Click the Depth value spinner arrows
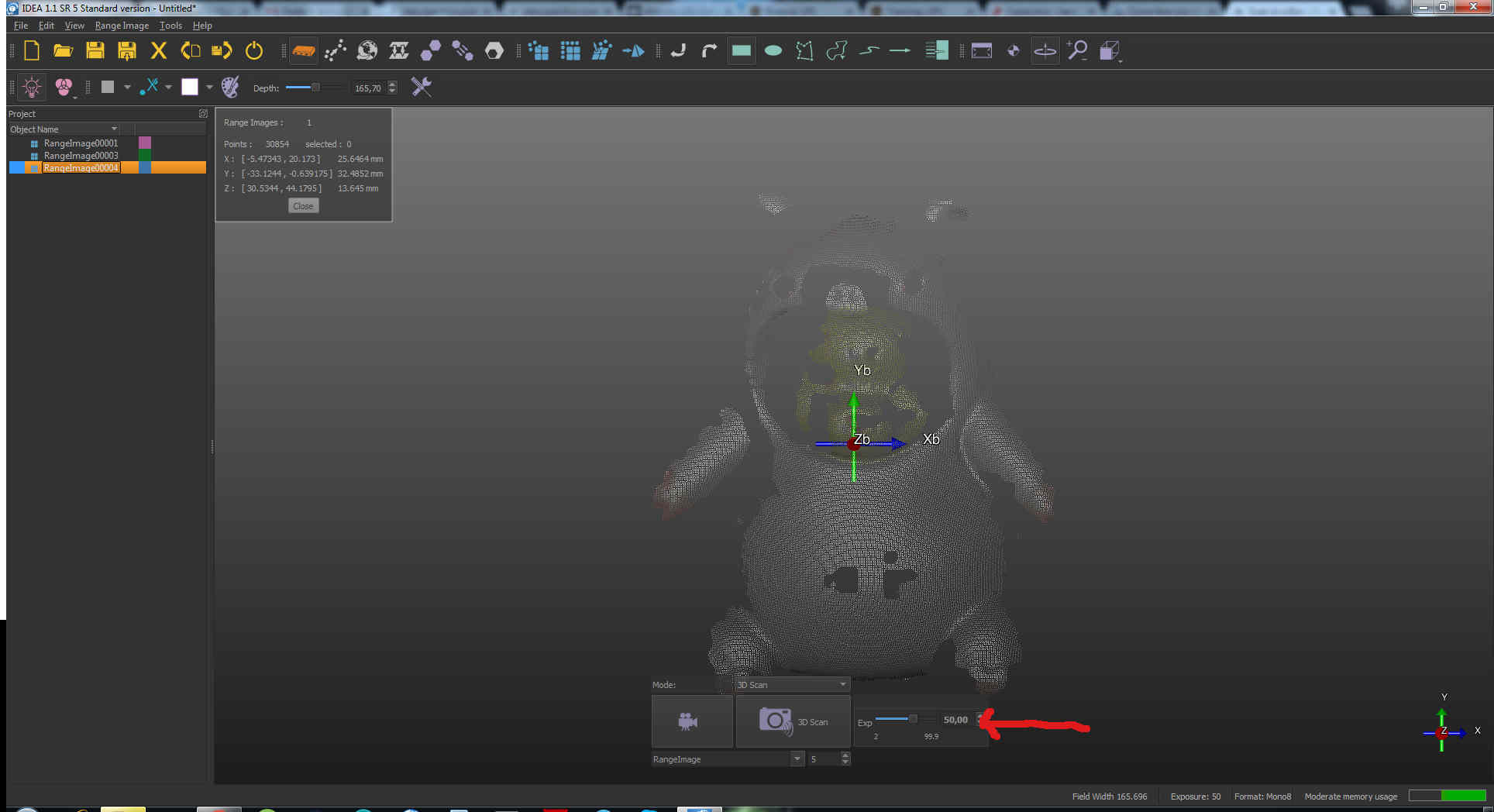 coord(392,88)
